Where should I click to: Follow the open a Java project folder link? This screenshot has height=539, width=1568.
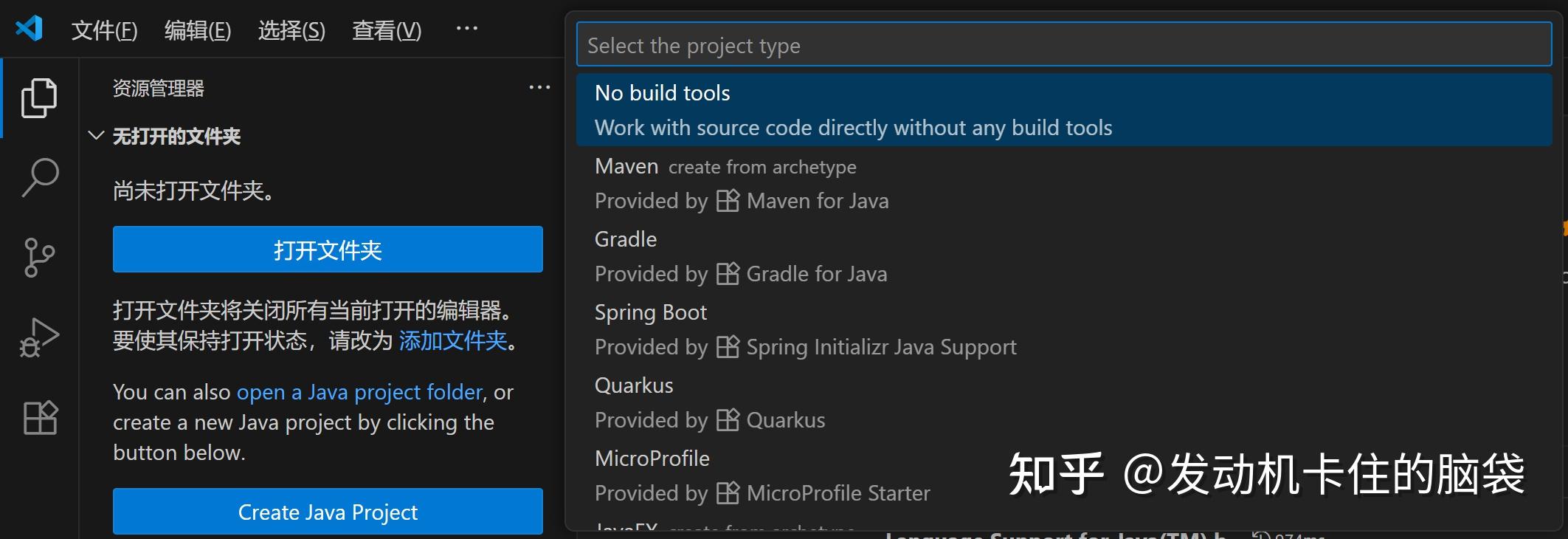[x=359, y=392]
